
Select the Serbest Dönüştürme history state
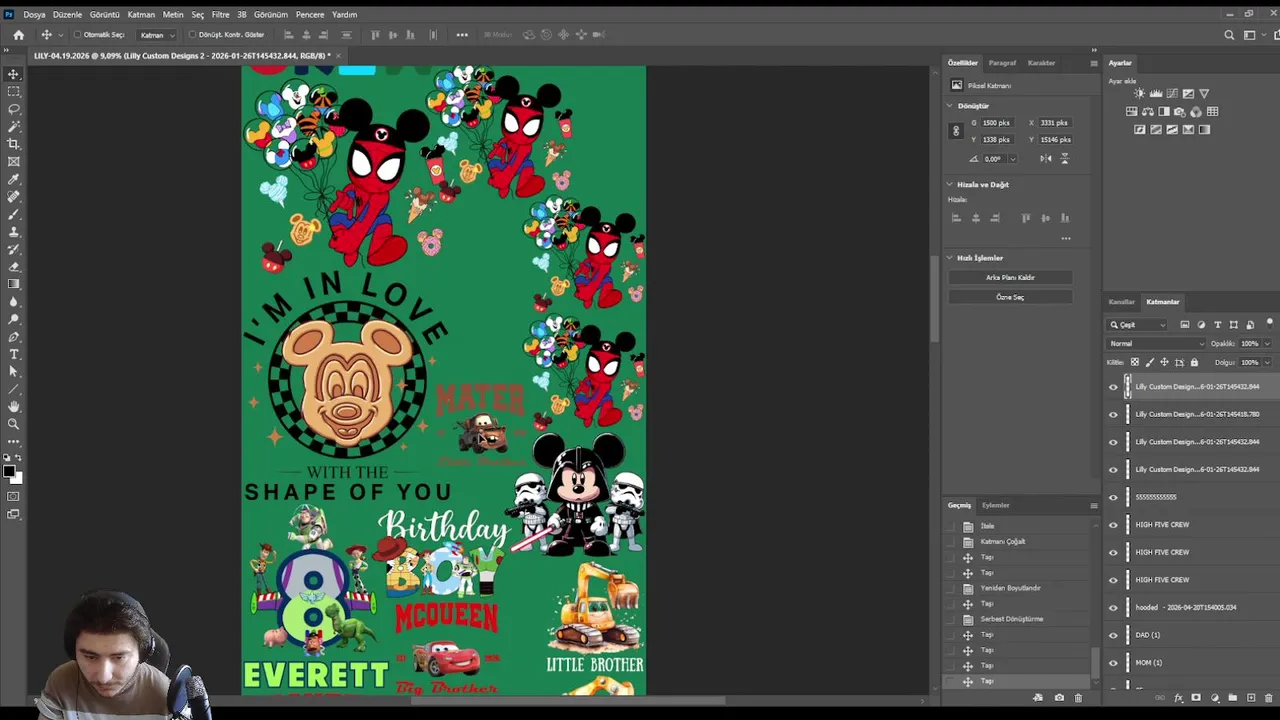pos(1011,619)
